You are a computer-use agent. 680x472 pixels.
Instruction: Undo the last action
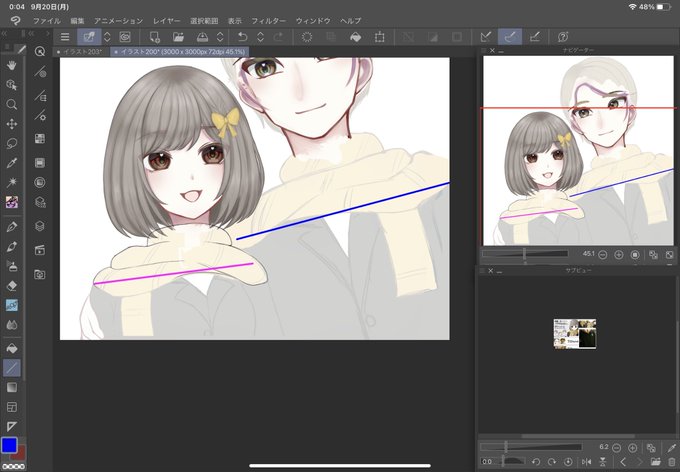coord(242,37)
